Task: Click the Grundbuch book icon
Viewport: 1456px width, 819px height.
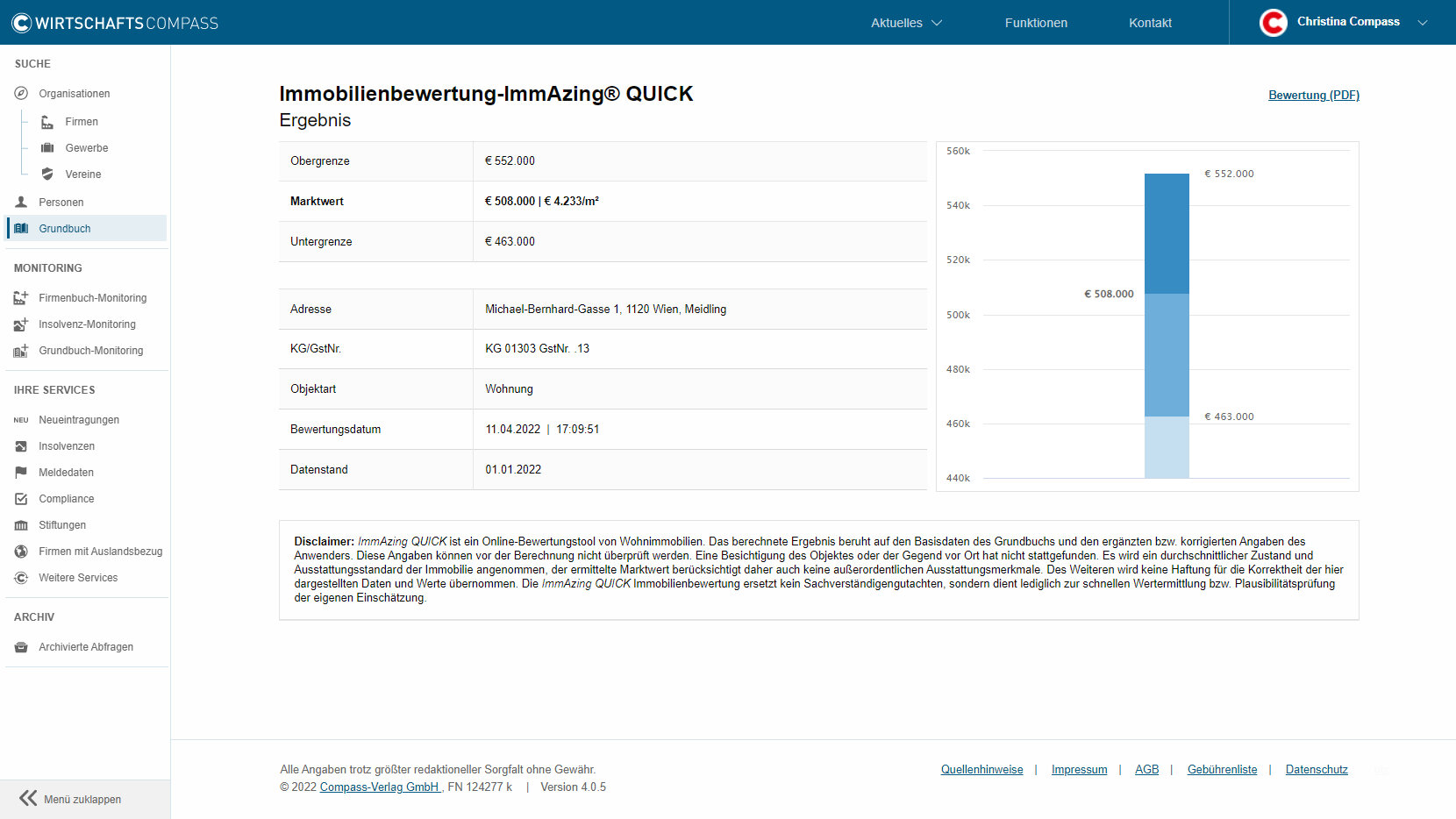Action: [x=21, y=228]
